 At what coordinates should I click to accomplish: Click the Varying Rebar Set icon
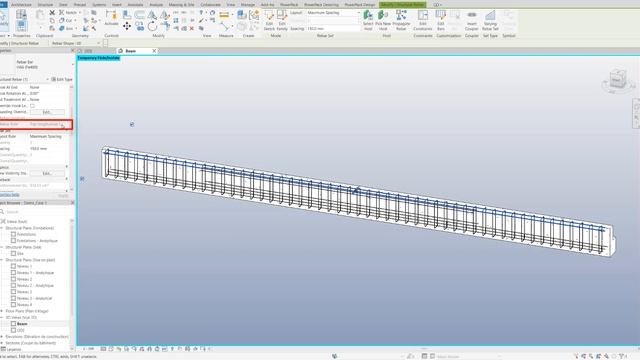pyautogui.click(x=490, y=20)
